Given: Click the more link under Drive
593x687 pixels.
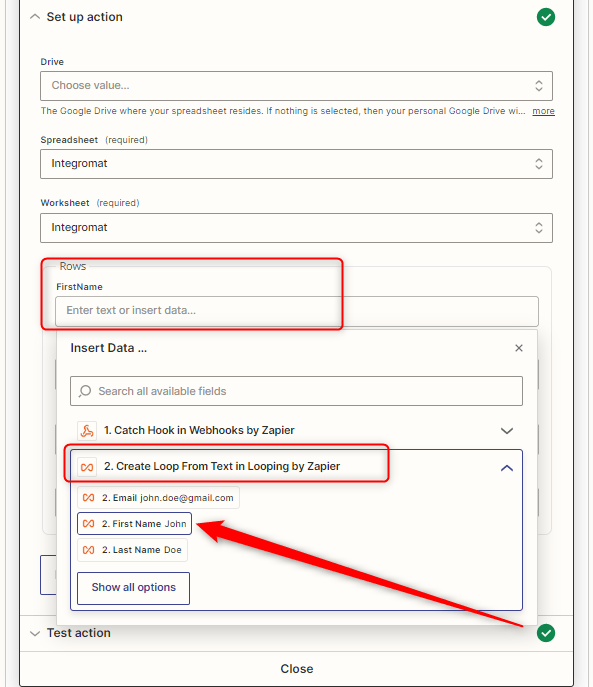Looking at the screenshot, I should pos(543,111).
